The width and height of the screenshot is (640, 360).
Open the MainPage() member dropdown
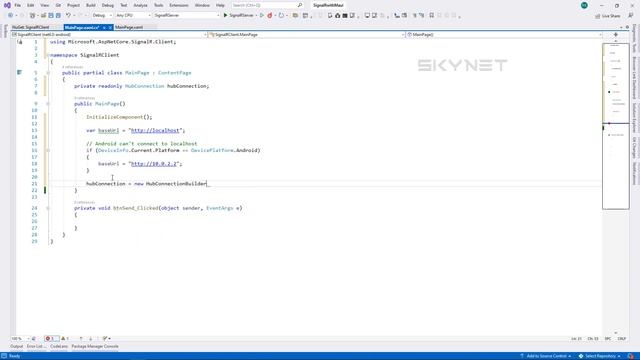[504, 35]
